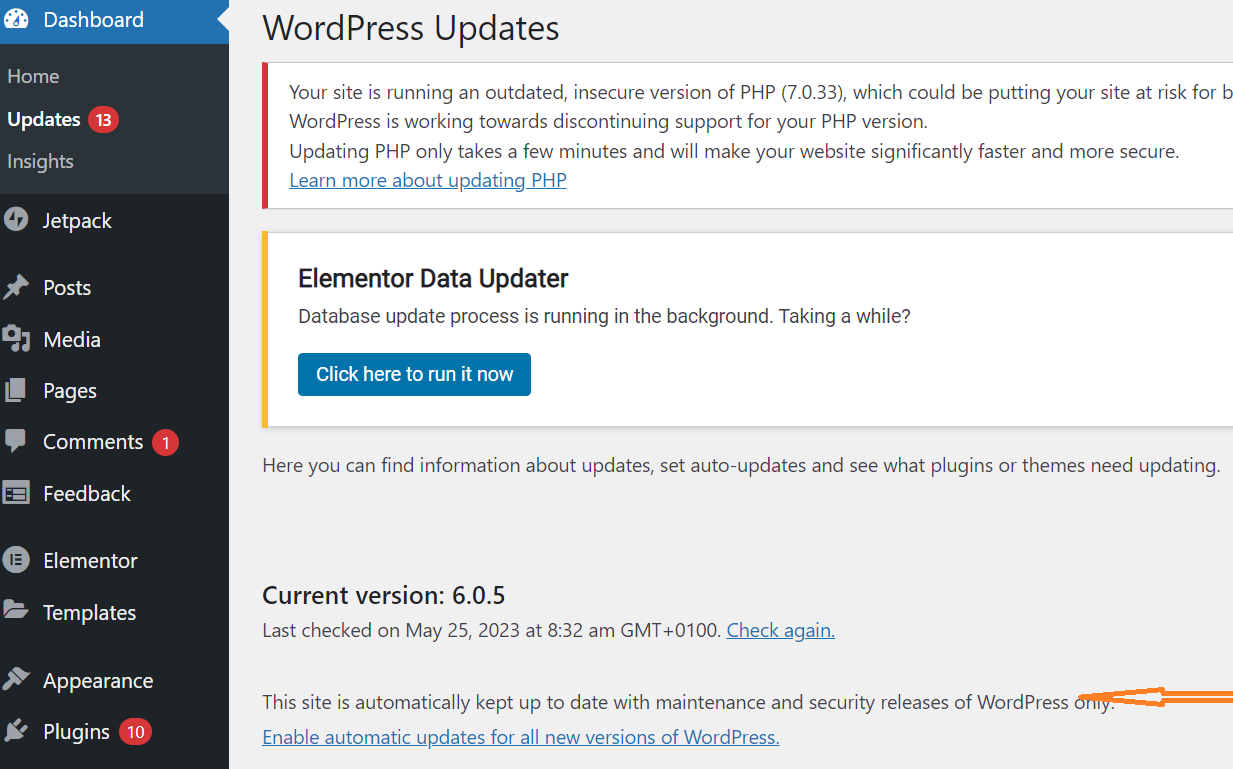The width and height of the screenshot is (1233, 769).
Task: Click the Plugins 10 pending updates badge
Action: [135, 732]
